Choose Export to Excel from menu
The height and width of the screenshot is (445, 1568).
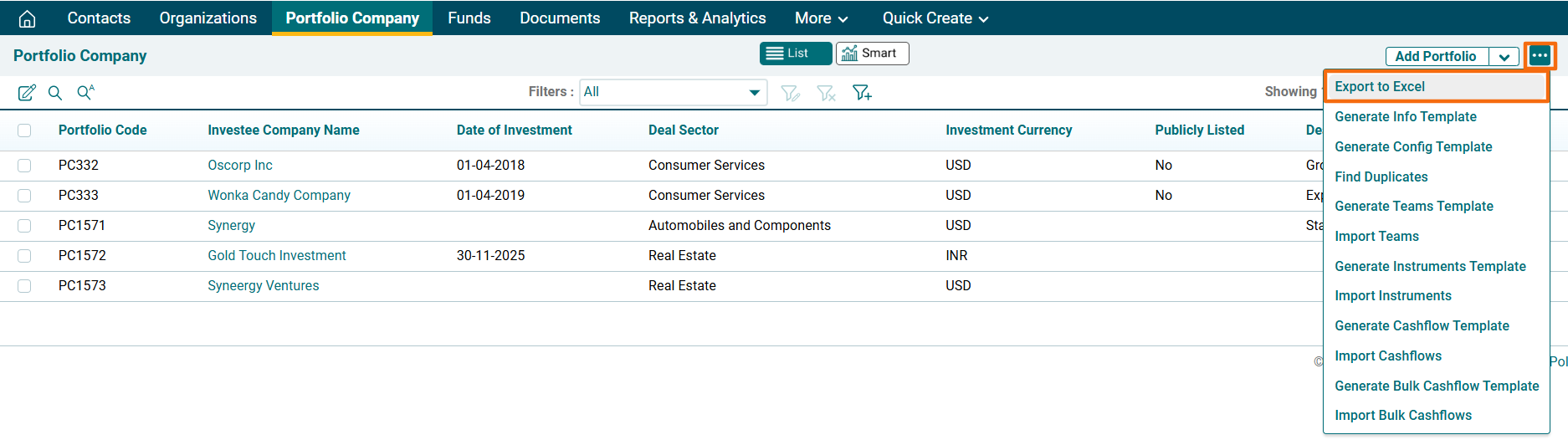1380,87
